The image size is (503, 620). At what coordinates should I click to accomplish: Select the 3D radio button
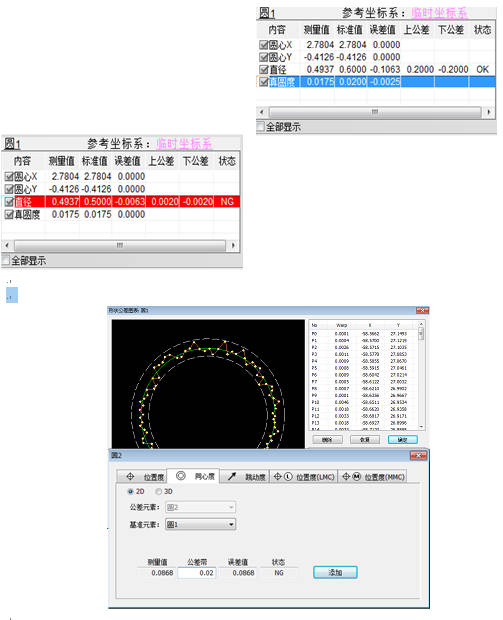click(159, 491)
